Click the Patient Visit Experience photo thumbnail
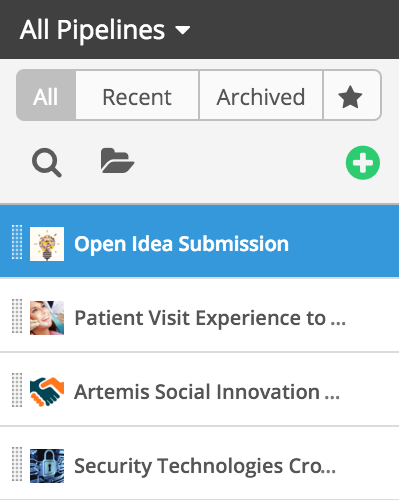This screenshot has height=500, width=399. tap(47, 318)
